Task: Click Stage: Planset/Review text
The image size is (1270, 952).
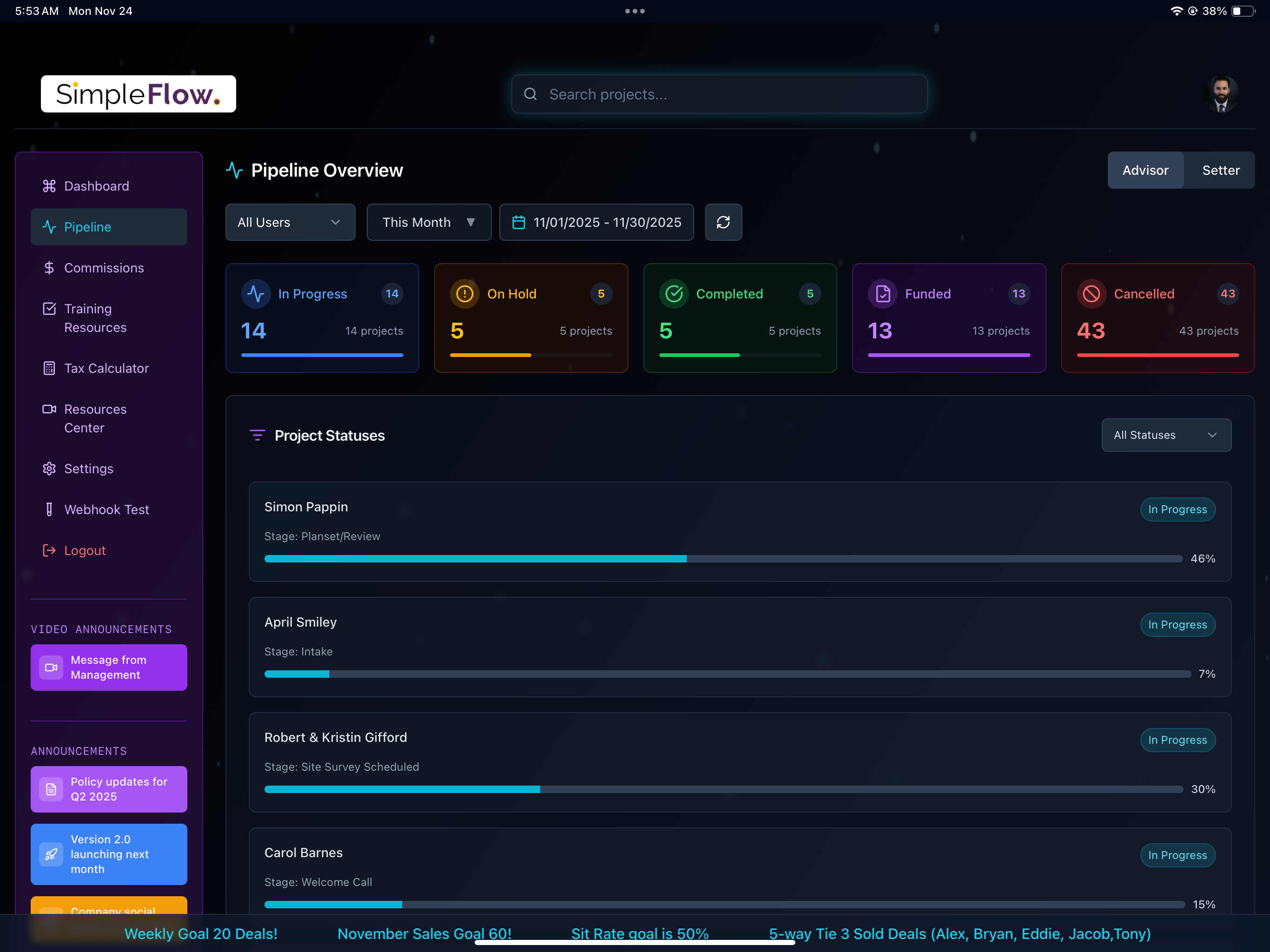Action: click(x=322, y=536)
